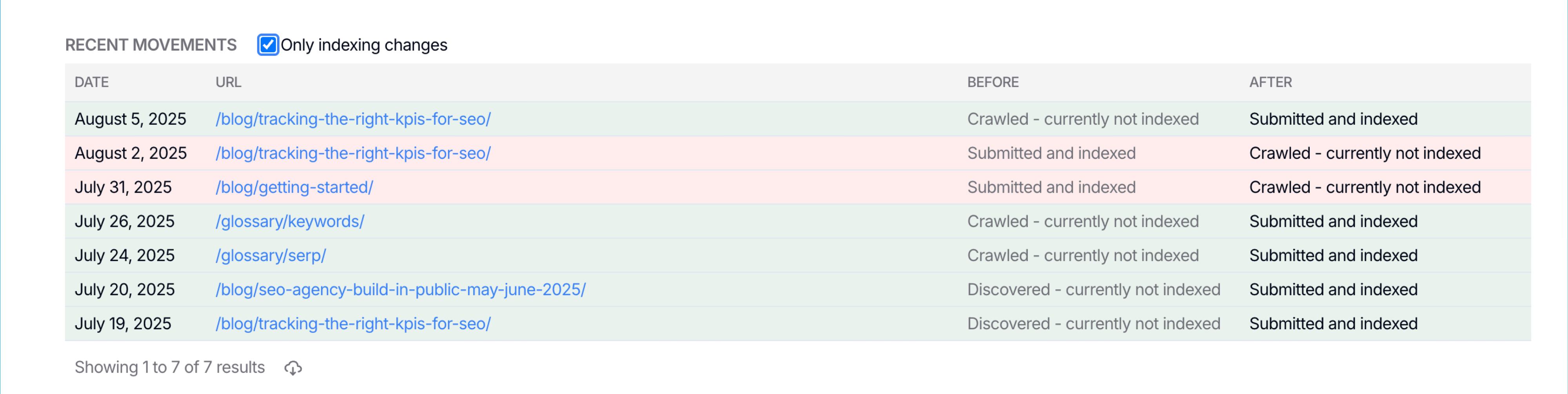Follow the /glossary/serp/ link

click(x=271, y=256)
